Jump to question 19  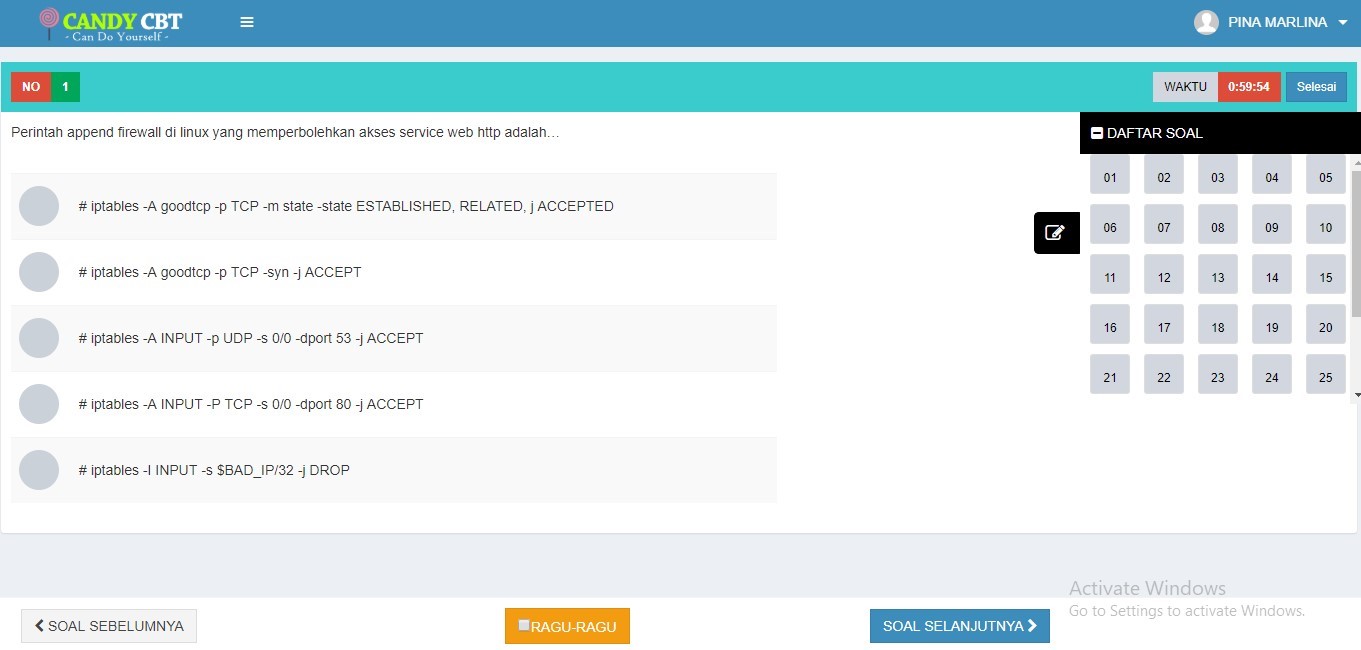(x=1272, y=326)
